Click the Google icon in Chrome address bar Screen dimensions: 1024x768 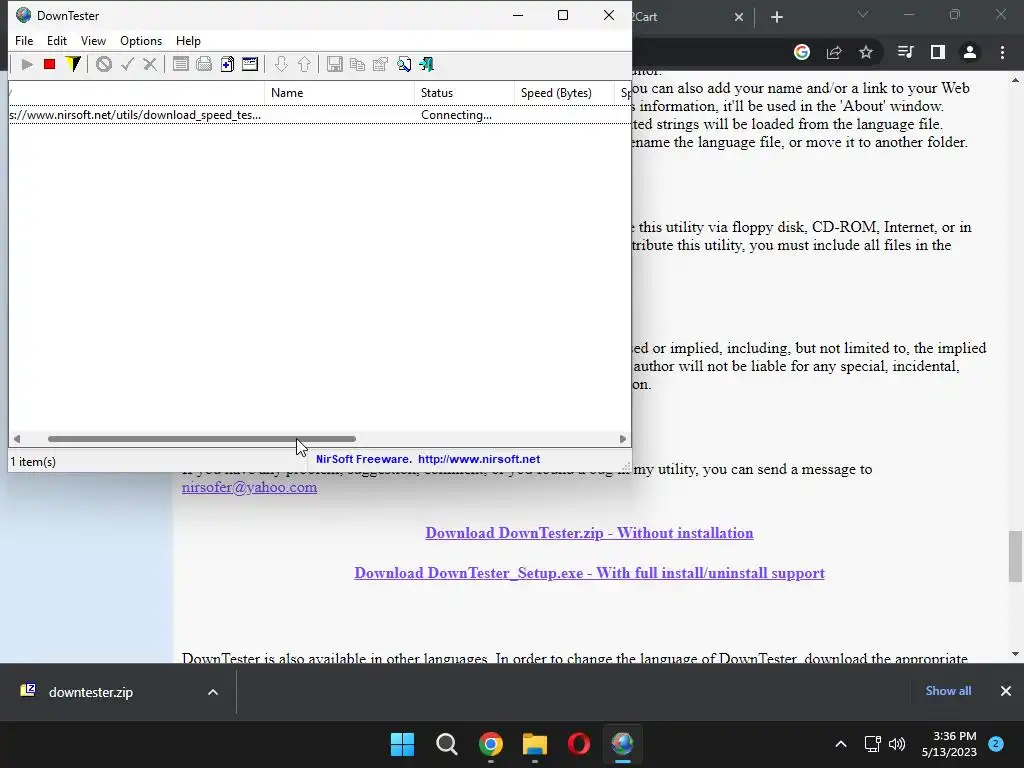(802, 52)
